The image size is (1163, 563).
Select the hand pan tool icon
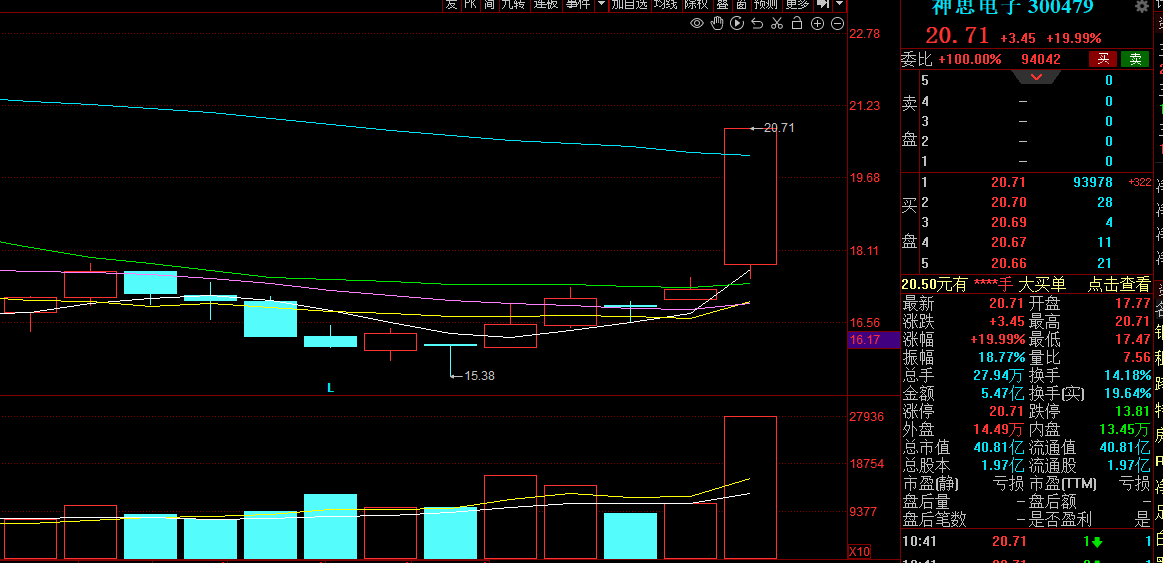click(716, 24)
